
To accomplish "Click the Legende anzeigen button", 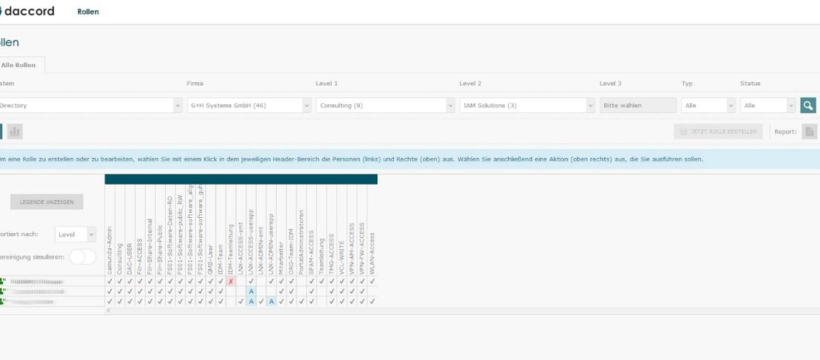I will click(x=47, y=202).
